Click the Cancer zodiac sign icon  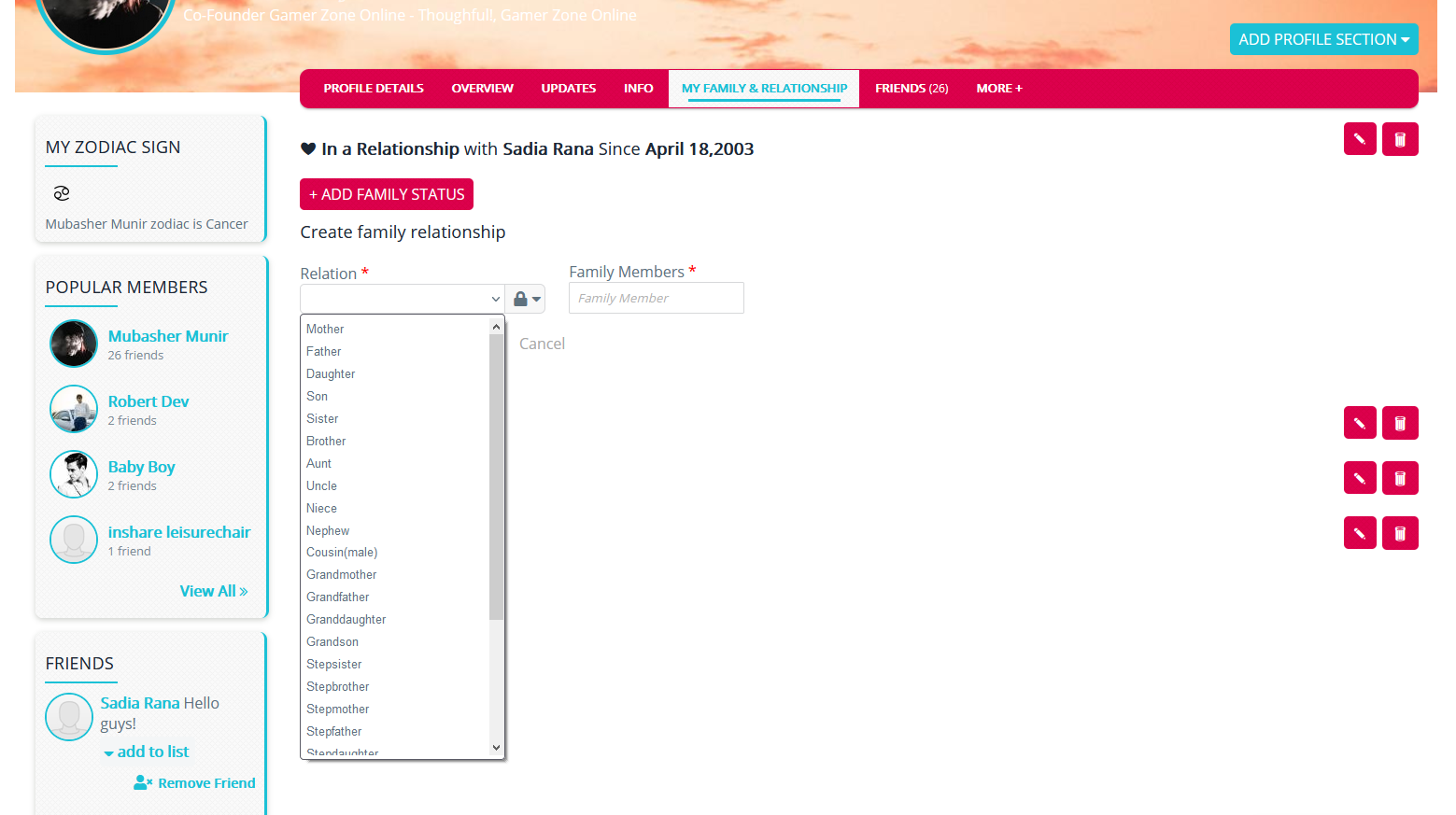[x=62, y=193]
